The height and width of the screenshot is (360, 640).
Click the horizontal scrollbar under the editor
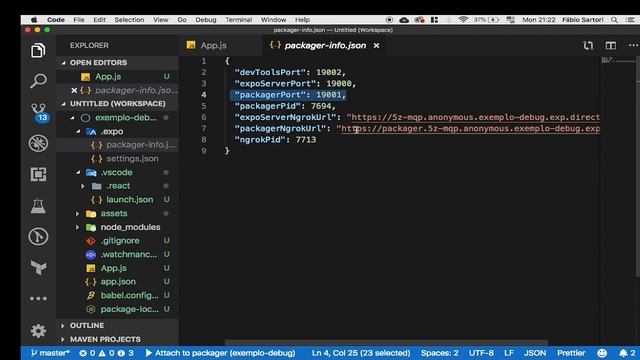pyautogui.click(x=386, y=342)
